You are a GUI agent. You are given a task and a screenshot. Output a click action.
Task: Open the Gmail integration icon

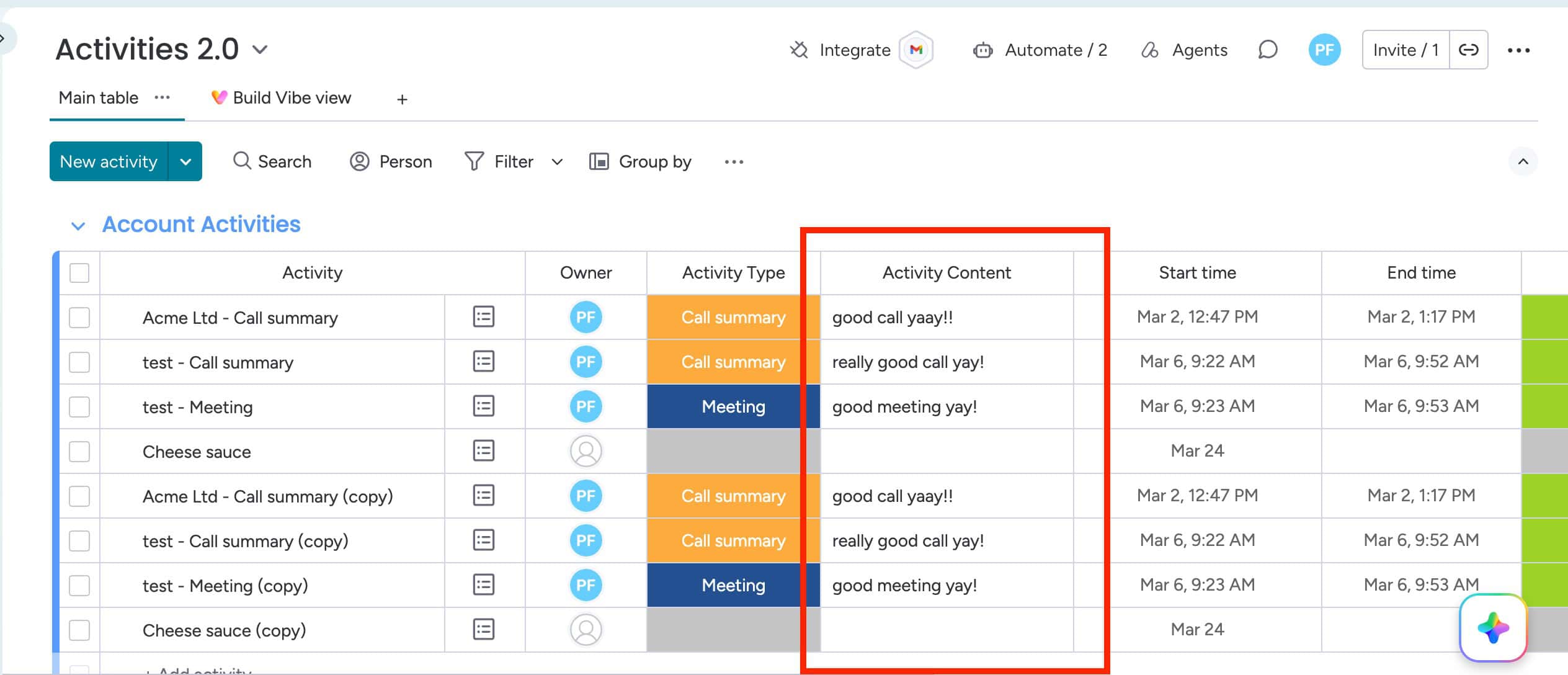click(x=916, y=50)
